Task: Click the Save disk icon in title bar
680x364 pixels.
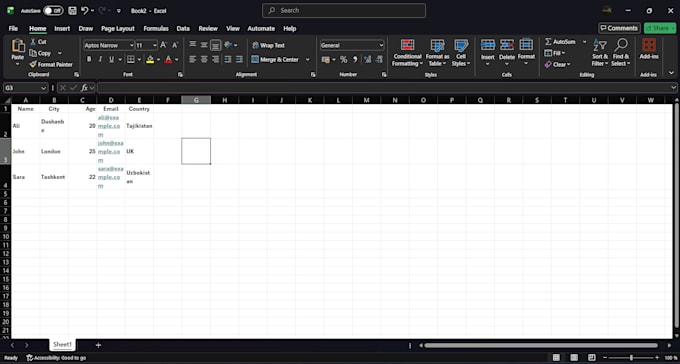Action: pyautogui.click(x=72, y=10)
